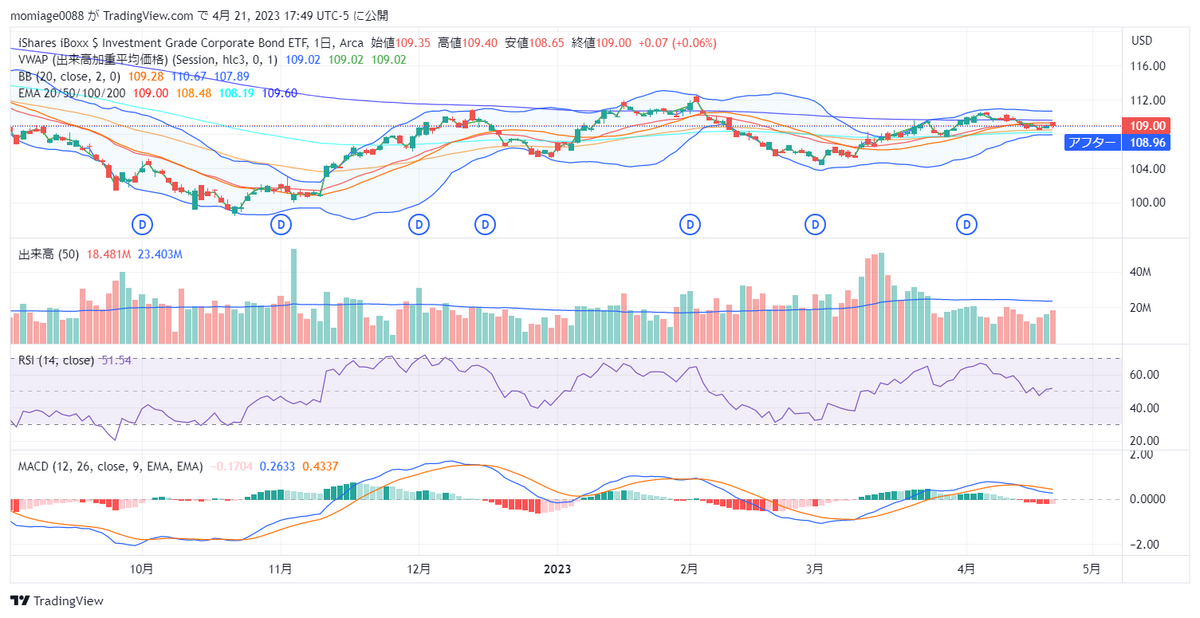Click the BB lower value 107.89

[x=232, y=76]
